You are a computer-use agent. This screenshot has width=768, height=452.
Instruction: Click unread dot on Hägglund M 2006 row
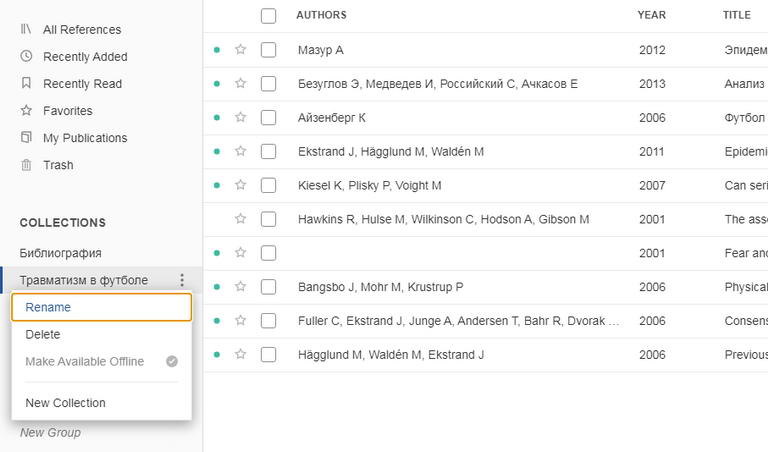click(x=216, y=354)
